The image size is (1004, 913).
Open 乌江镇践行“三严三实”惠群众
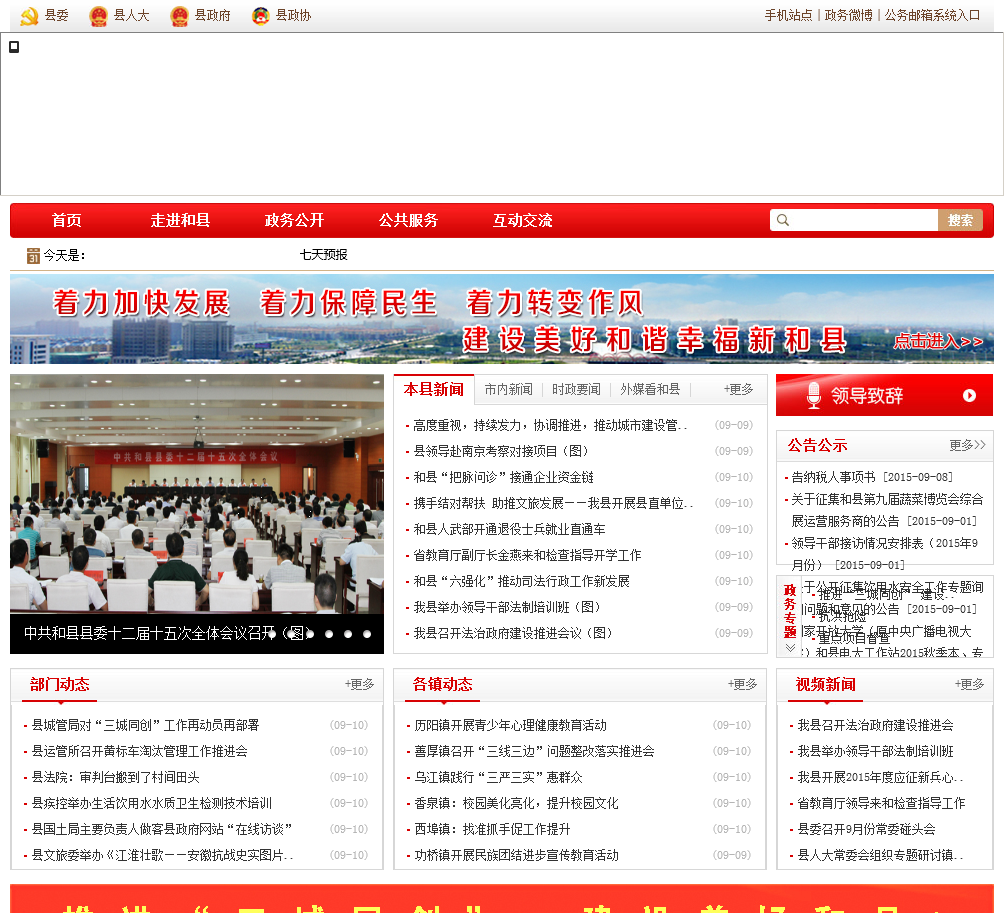coord(498,777)
